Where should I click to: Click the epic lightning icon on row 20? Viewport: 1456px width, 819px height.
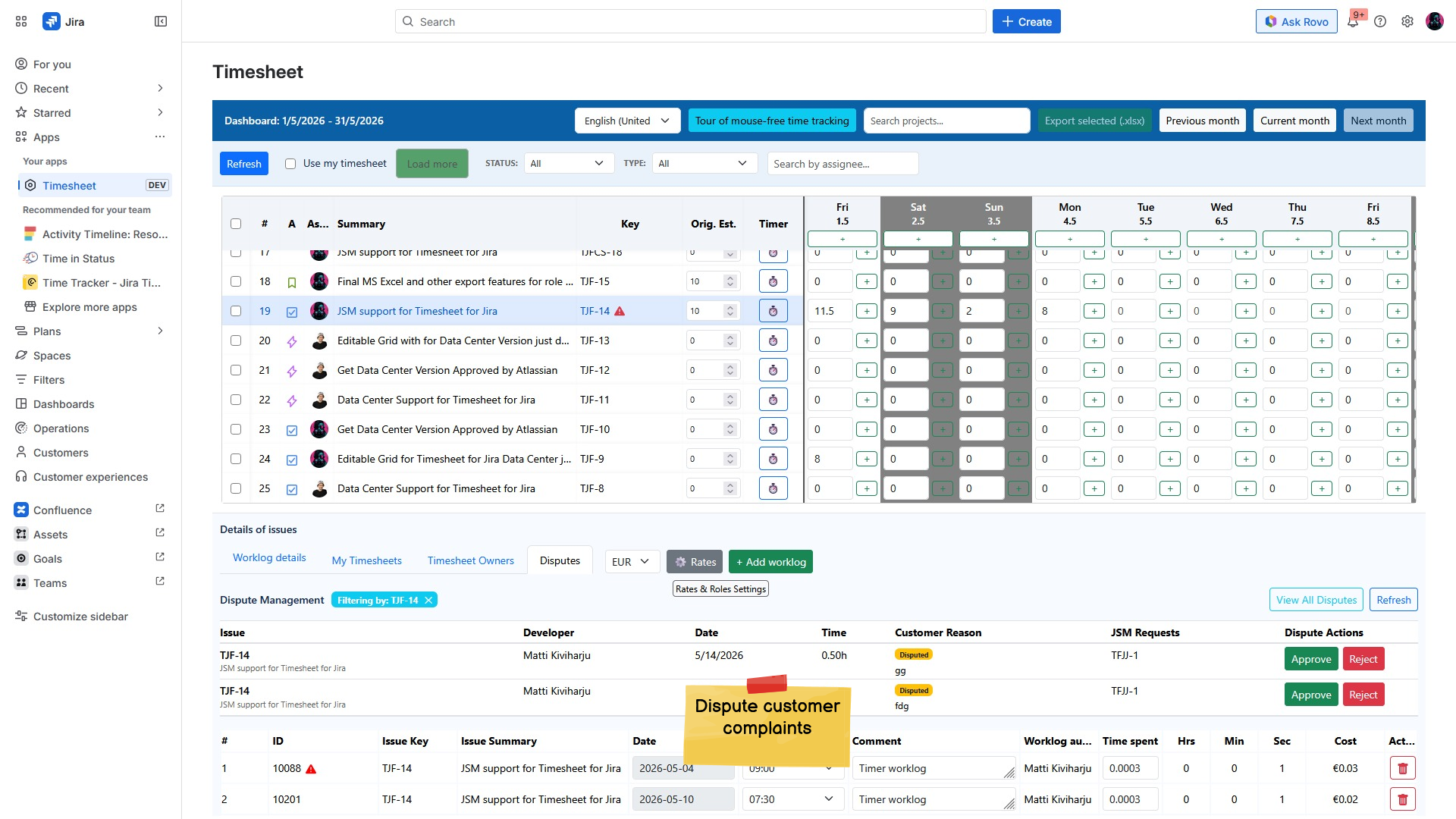tap(292, 341)
